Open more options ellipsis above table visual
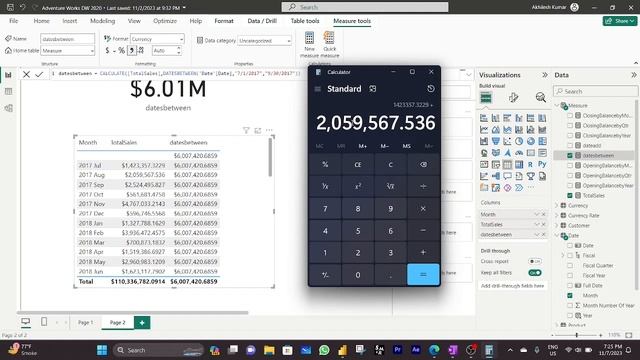 [269, 130]
